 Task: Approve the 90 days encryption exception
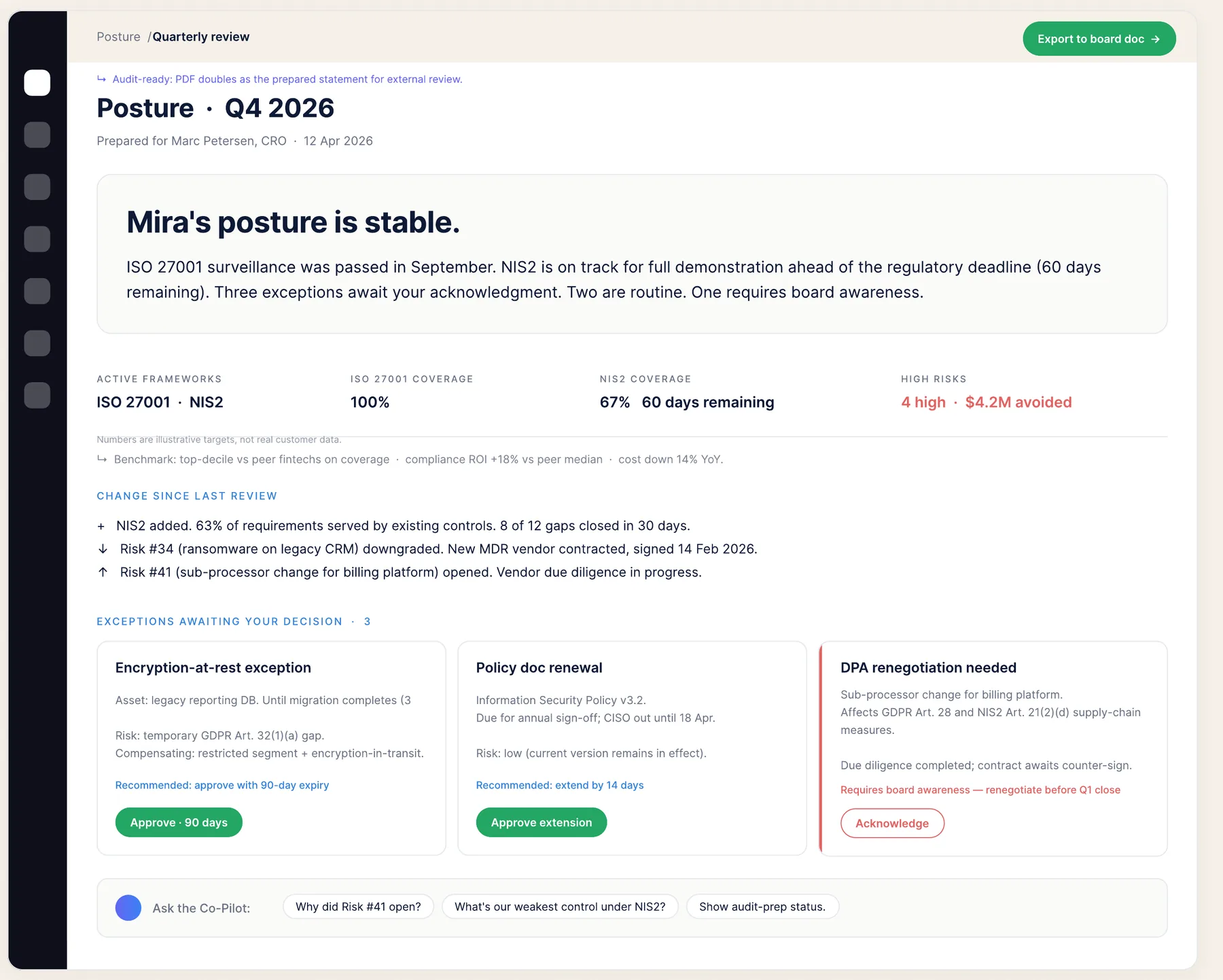coord(179,822)
